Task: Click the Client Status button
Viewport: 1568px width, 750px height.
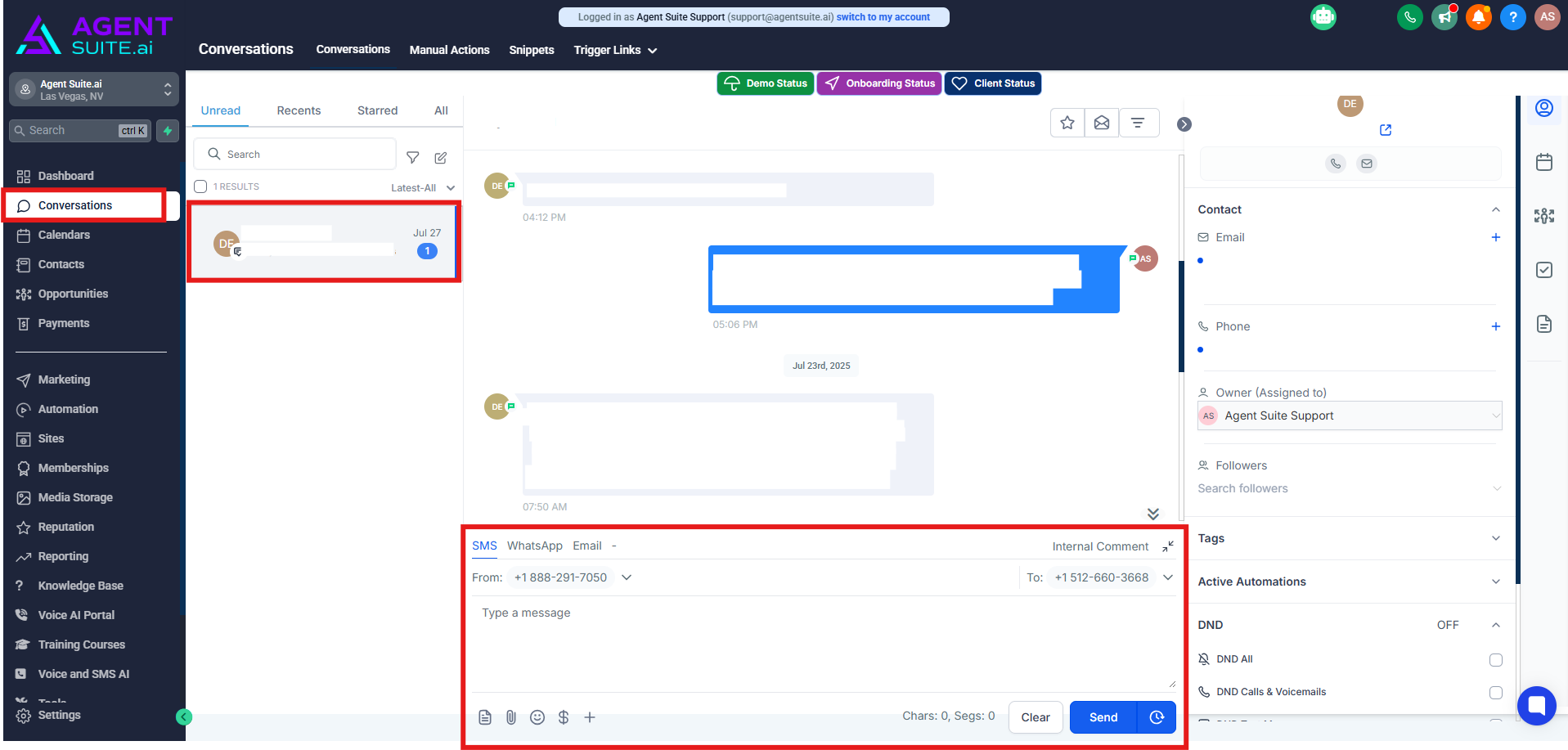Action: (x=993, y=83)
